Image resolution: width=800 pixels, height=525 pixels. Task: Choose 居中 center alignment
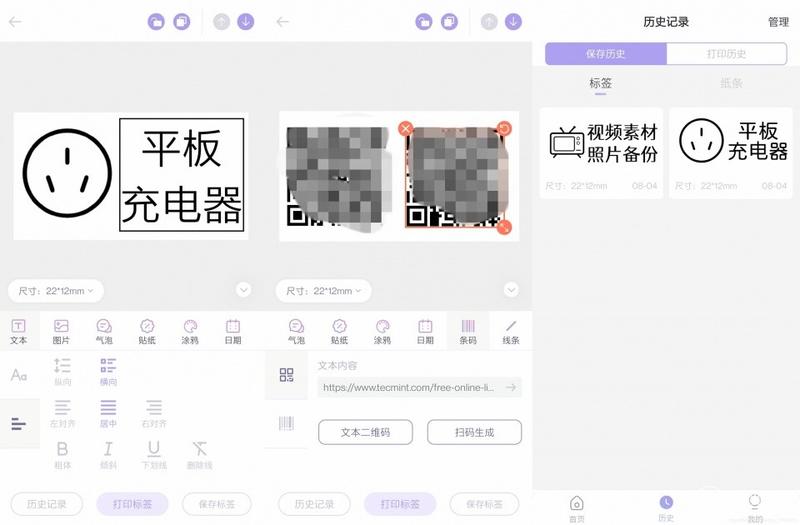tap(108, 413)
